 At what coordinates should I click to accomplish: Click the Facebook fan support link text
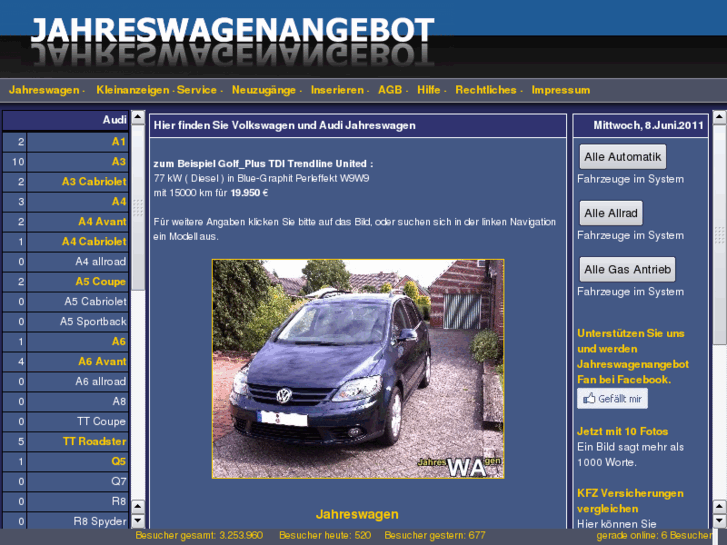633,356
